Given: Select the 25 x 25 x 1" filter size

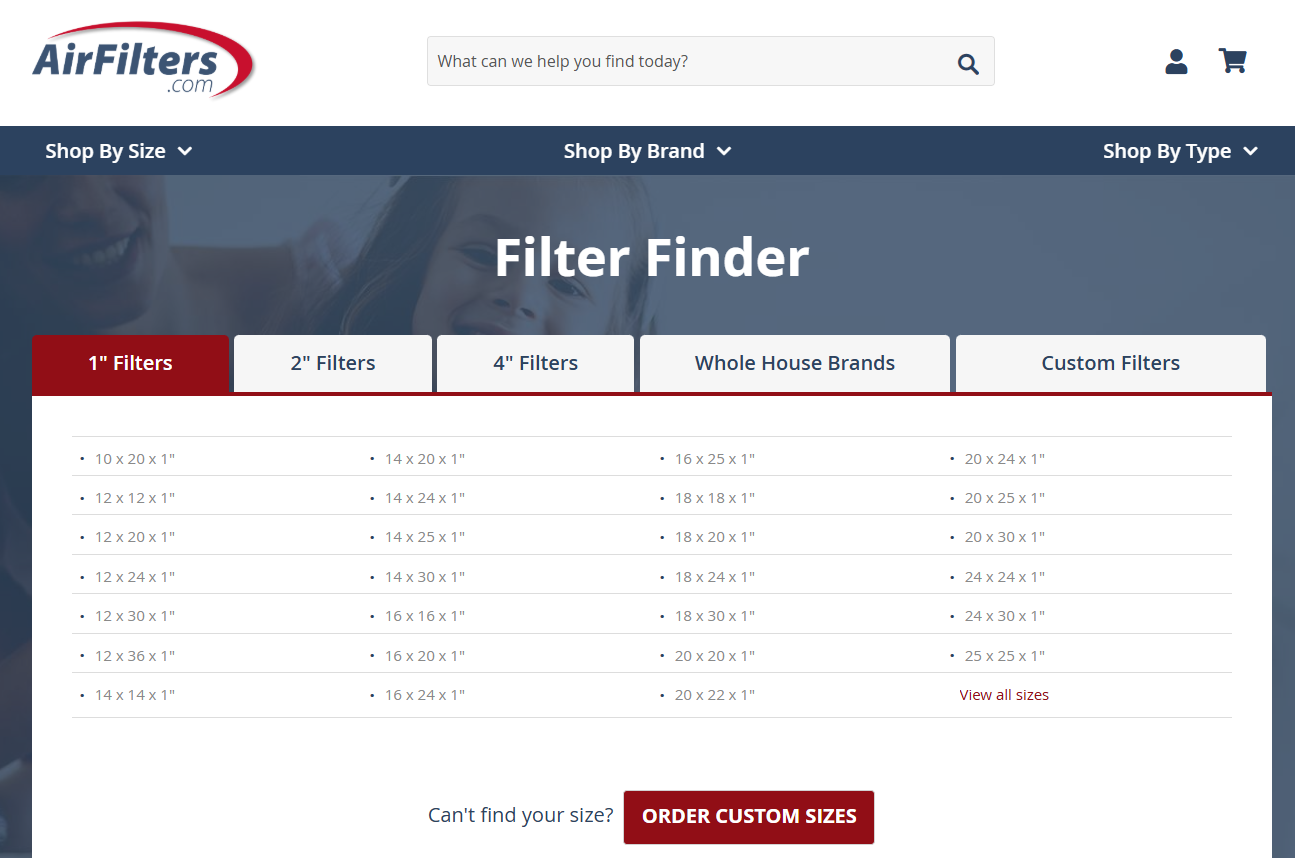Looking at the screenshot, I should tap(1004, 655).
